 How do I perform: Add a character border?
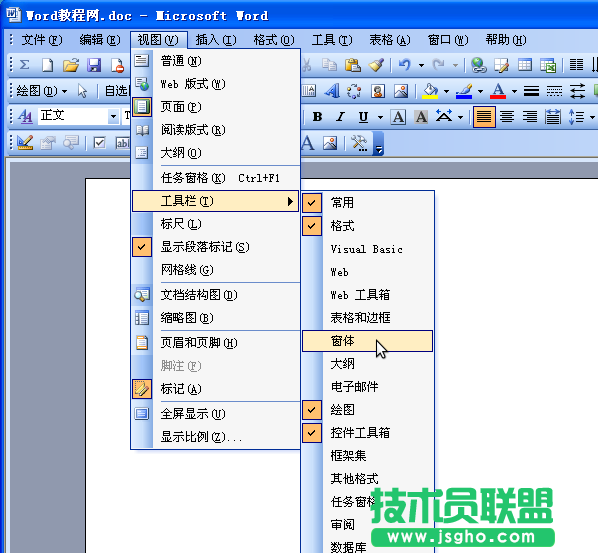[x=398, y=117]
